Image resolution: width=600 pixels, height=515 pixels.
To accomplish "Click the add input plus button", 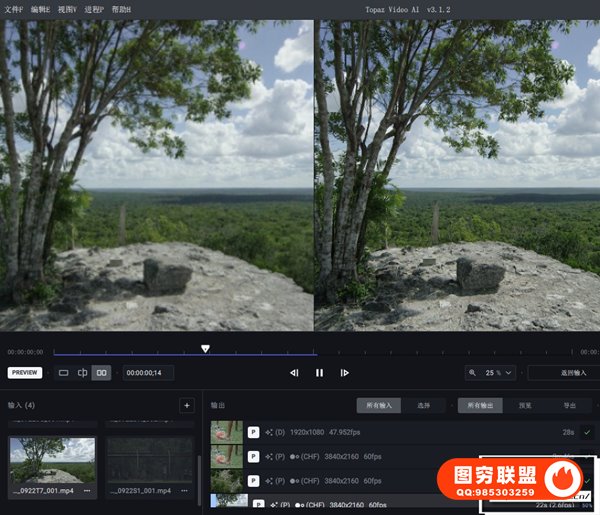I will coord(186,405).
